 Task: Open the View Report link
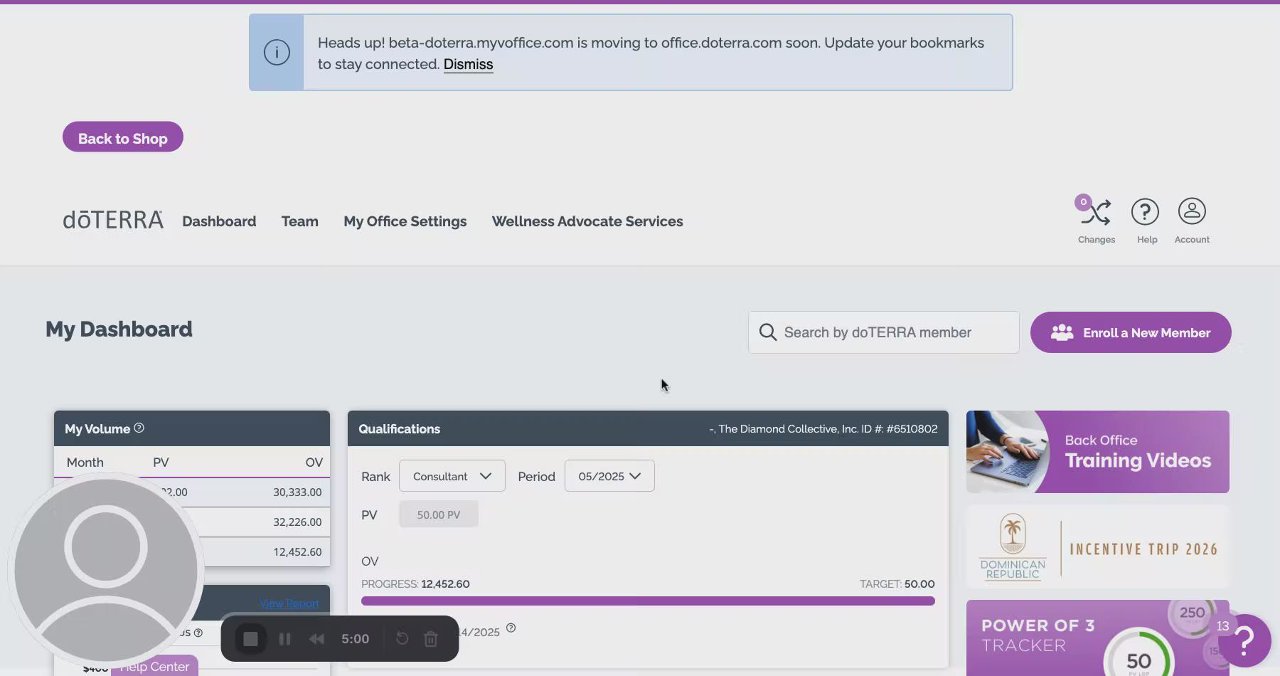[289, 603]
